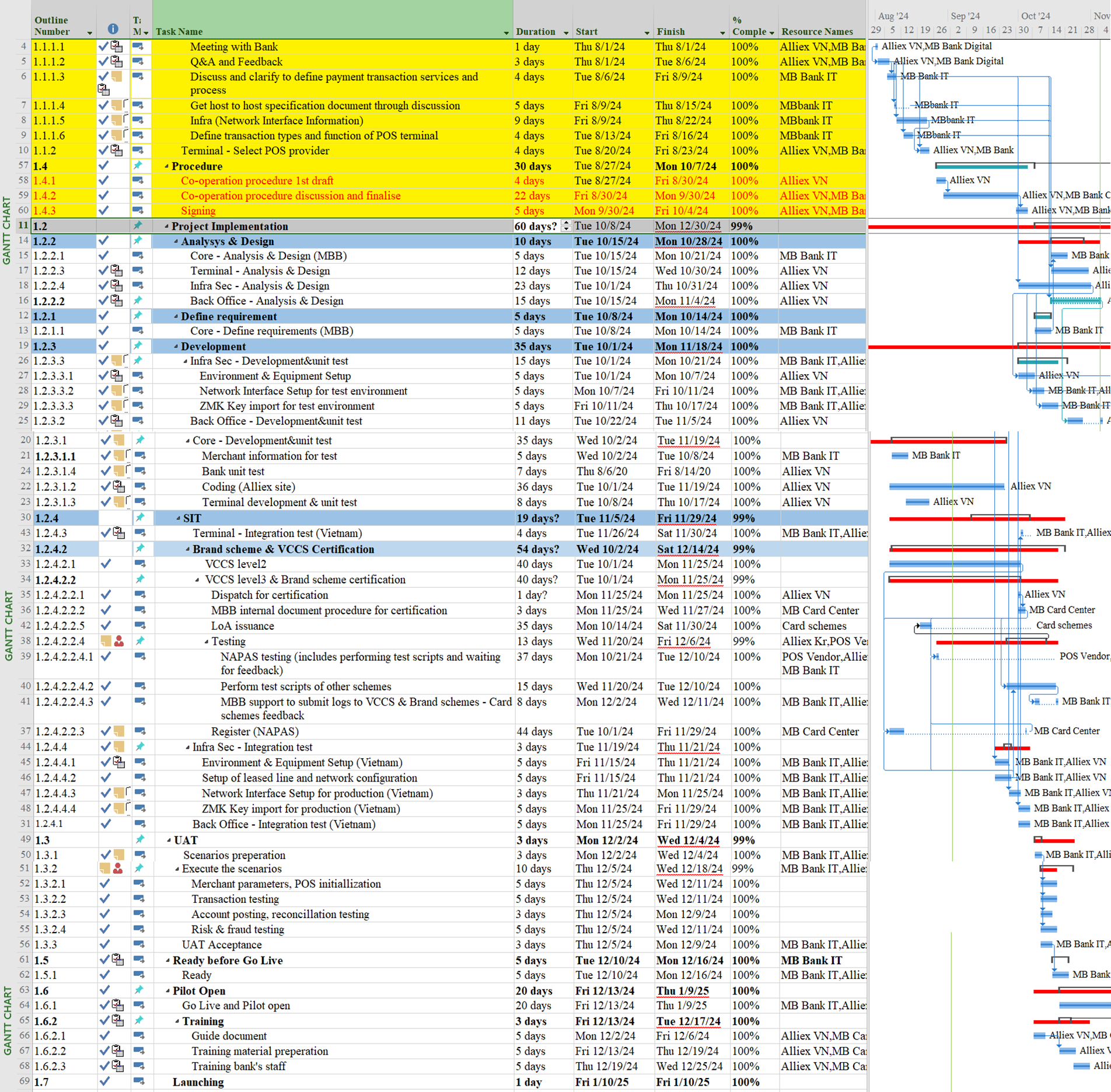Image resolution: width=1111 pixels, height=1092 pixels.
Task: Collapse the Project Implementation summary task
Action: click(x=167, y=226)
